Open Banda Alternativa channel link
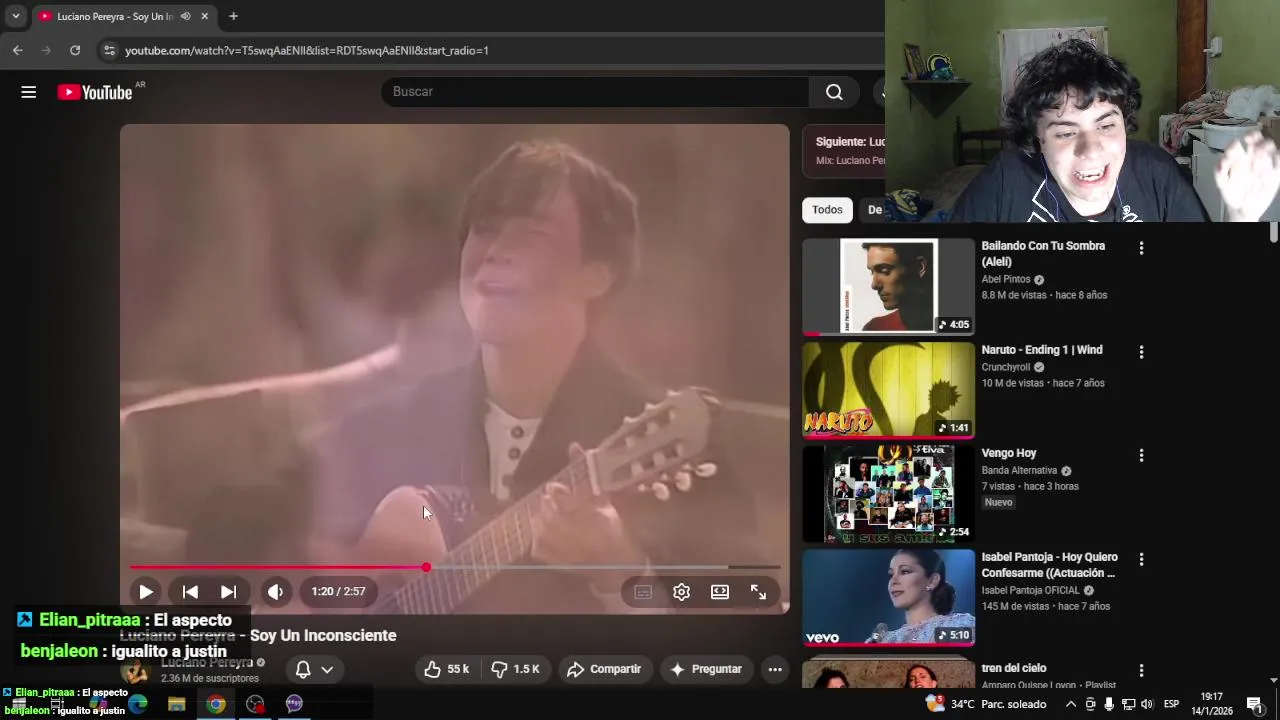 (1019, 471)
